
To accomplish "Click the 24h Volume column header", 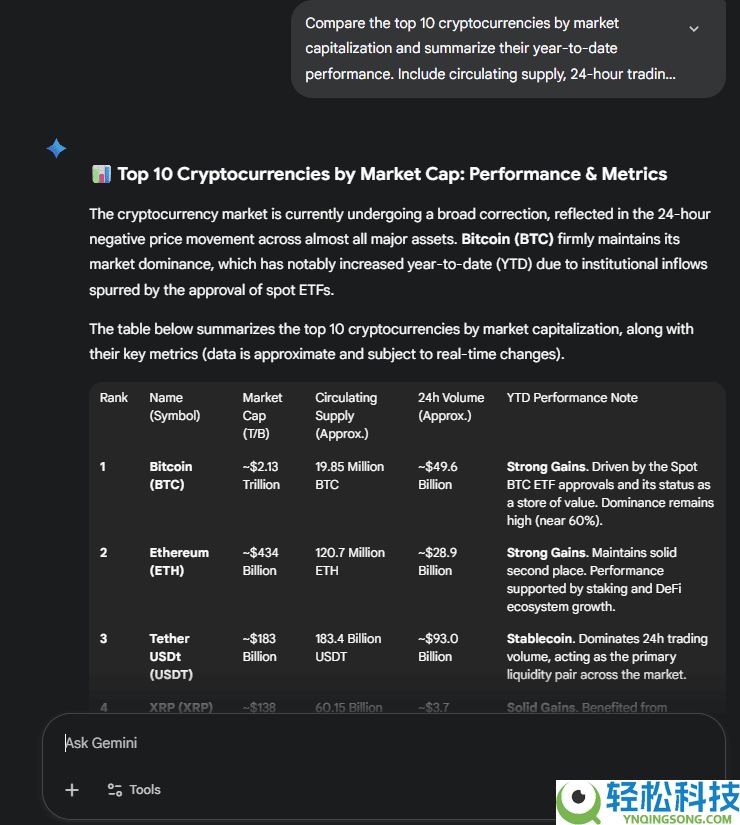I will 451,407.
